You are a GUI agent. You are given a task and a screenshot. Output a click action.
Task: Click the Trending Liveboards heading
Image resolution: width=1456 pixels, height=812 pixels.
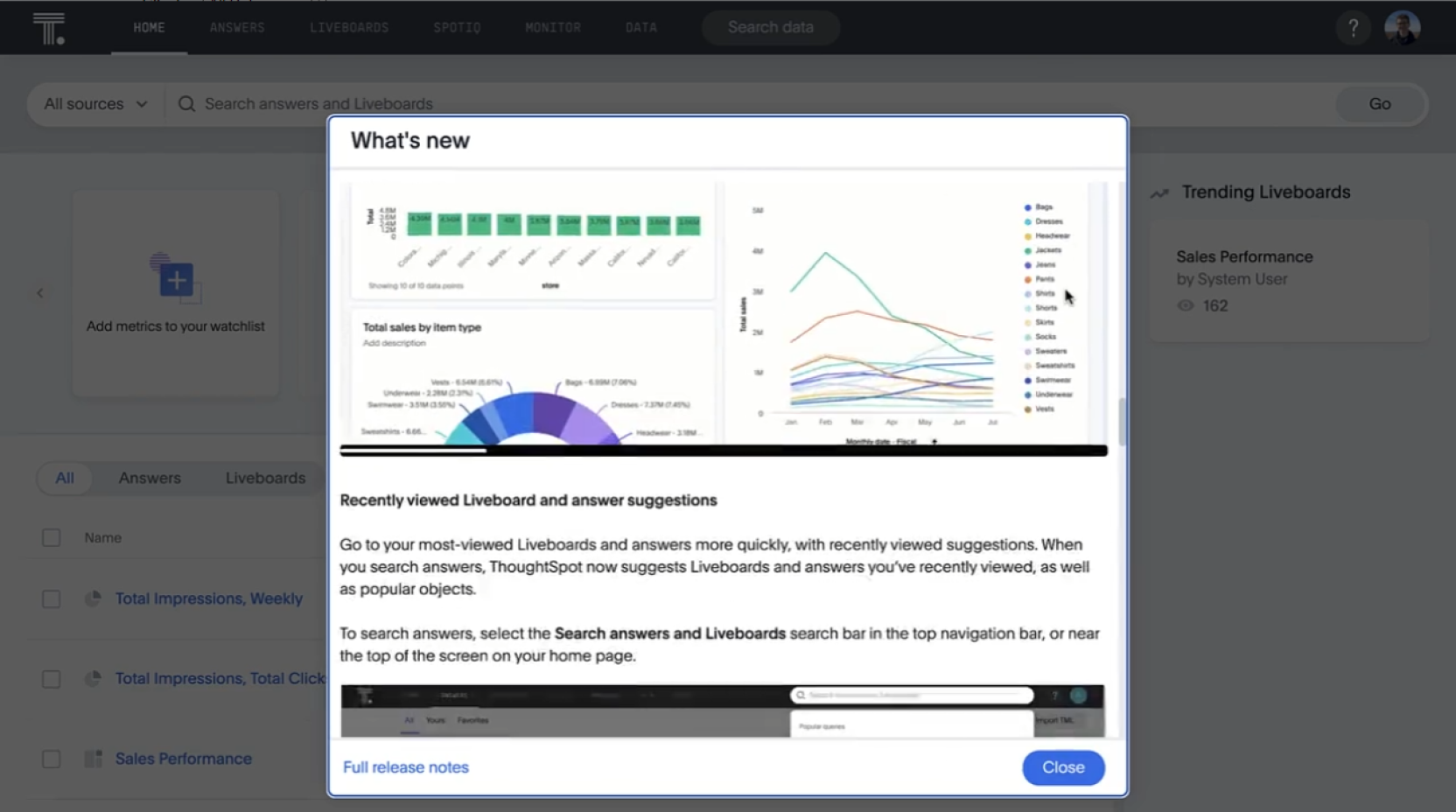click(1266, 192)
